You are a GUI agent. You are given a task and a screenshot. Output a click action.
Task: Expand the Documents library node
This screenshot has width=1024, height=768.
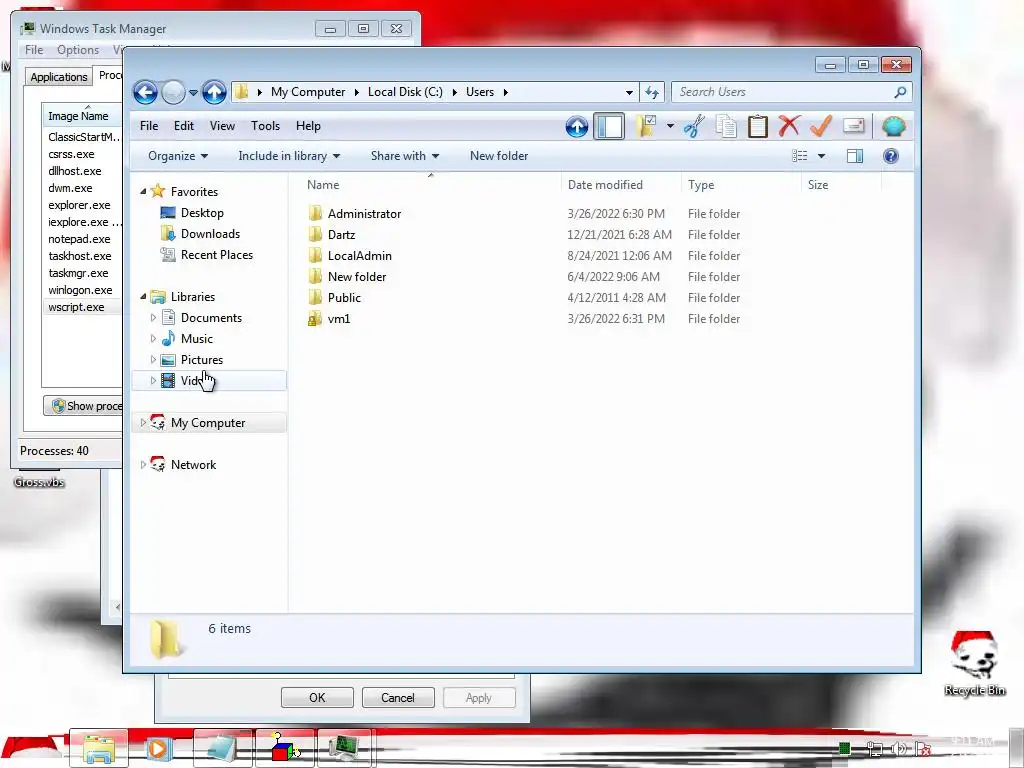click(153, 317)
